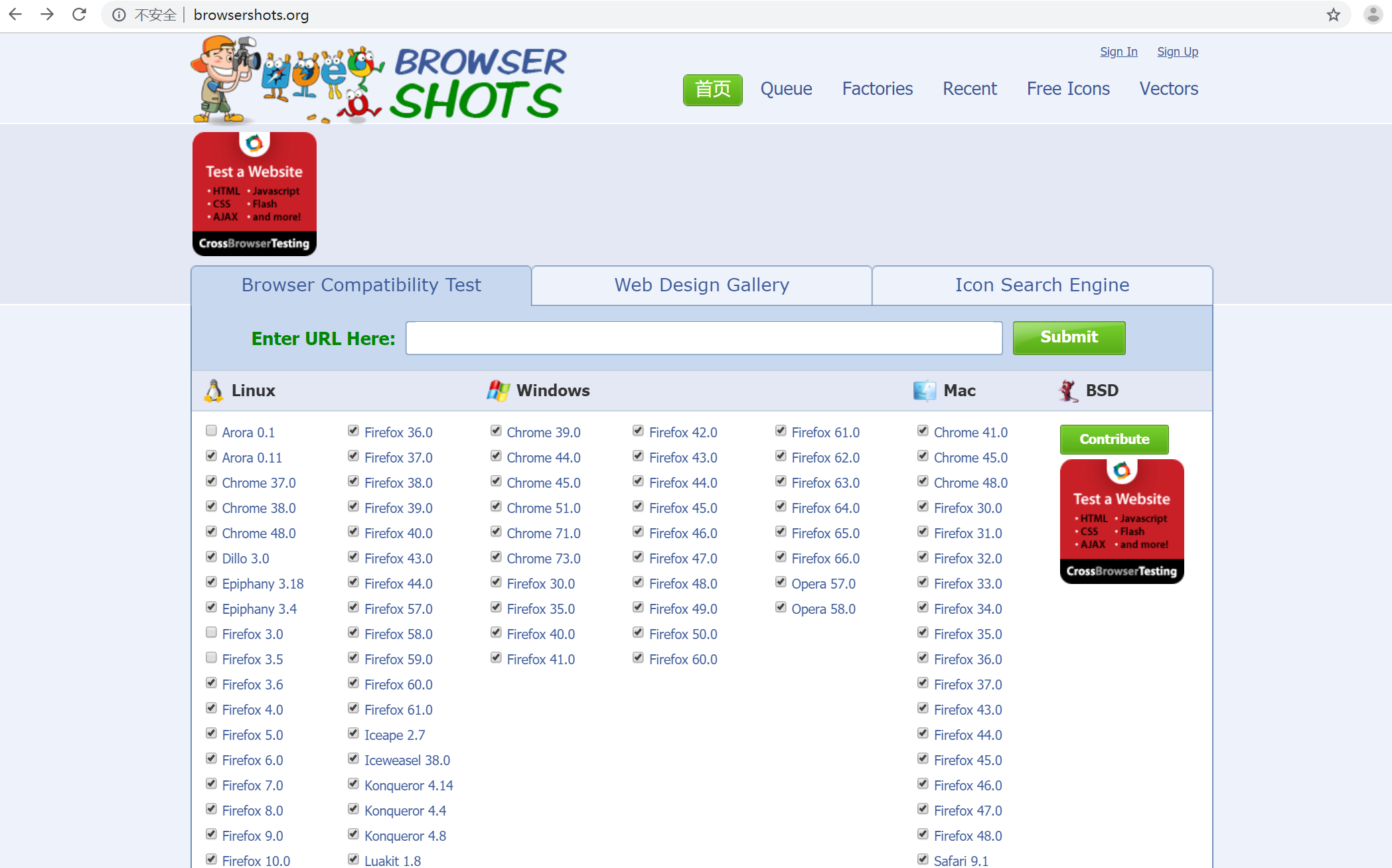Switch to Web Design Gallery tab
The height and width of the screenshot is (868, 1392).
tap(702, 285)
